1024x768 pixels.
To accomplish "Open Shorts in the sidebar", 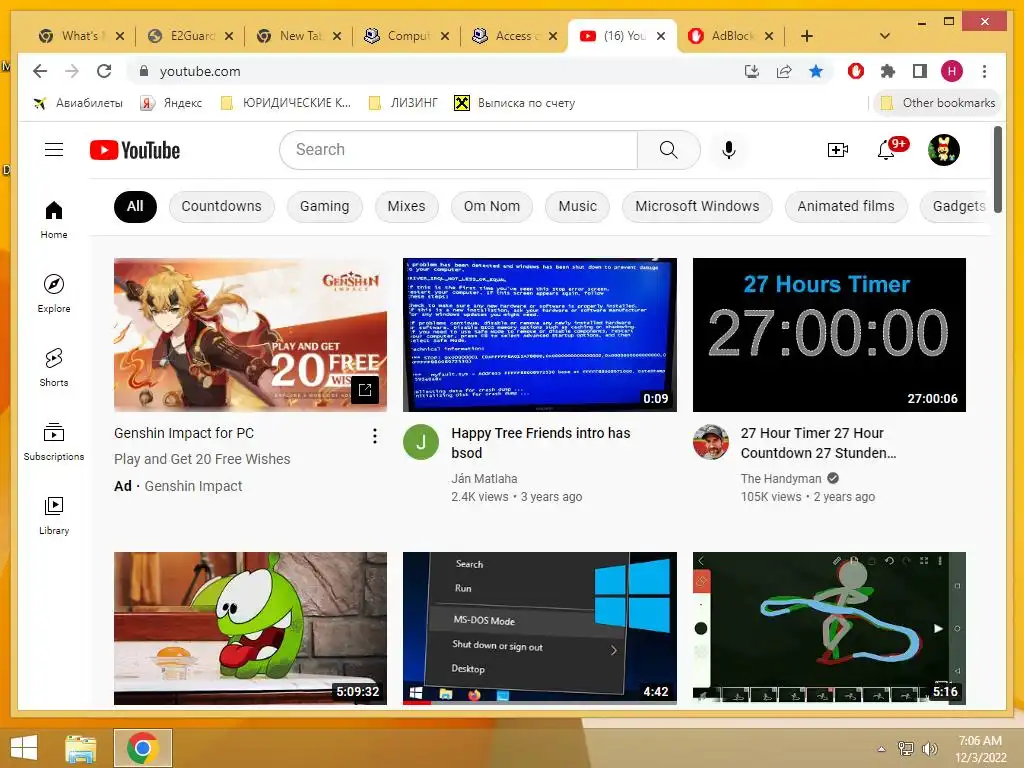I will [x=54, y=368].
